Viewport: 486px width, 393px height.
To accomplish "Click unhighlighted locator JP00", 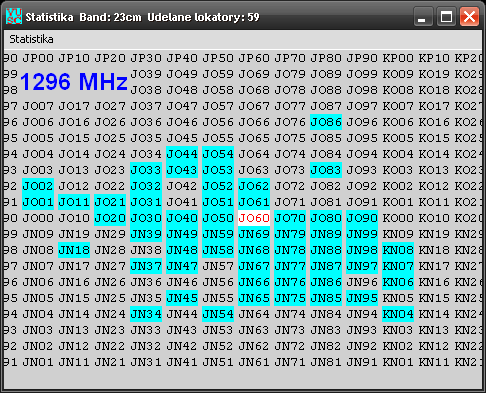I will [x=38, y=58].
